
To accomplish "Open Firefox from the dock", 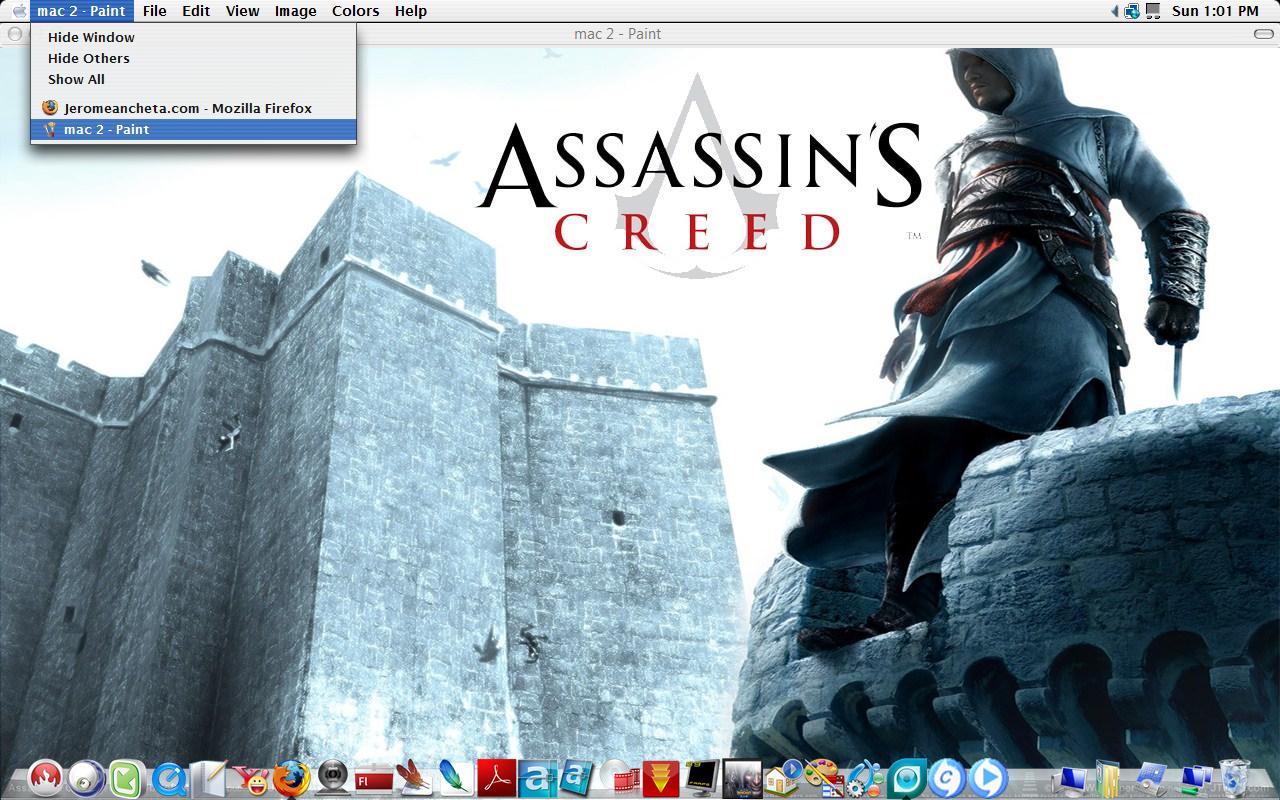I will (291, 778).
